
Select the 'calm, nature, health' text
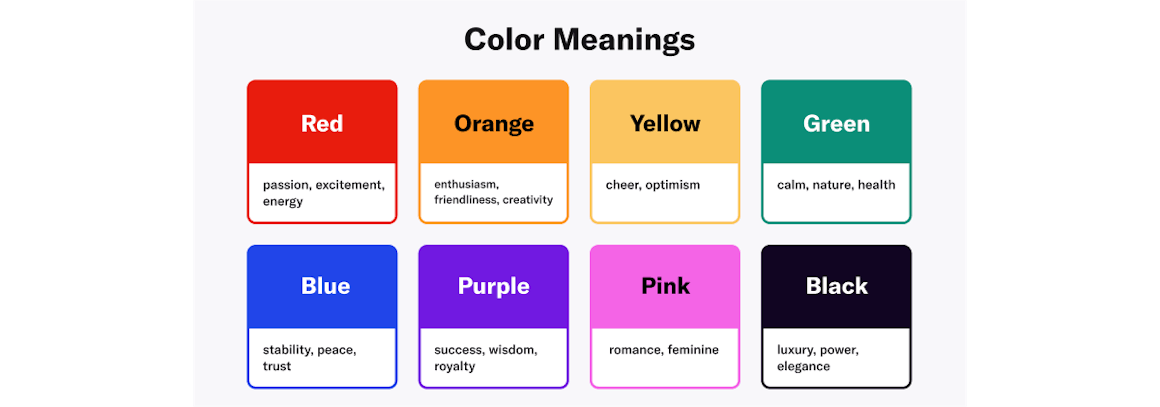tap(836, 185)
